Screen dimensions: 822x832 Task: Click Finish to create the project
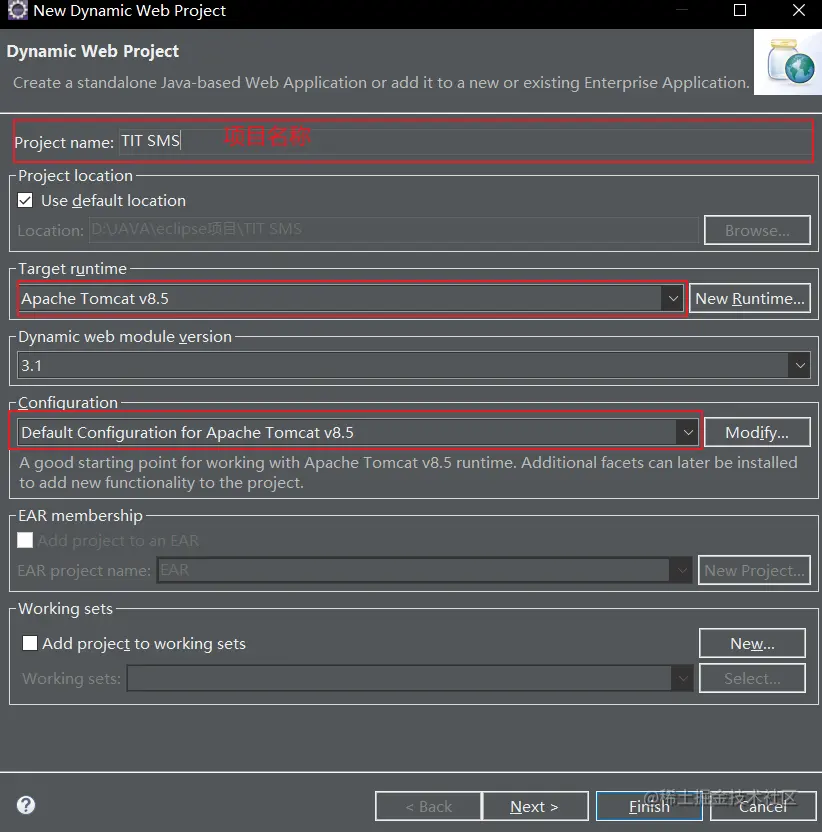[649, 806]
